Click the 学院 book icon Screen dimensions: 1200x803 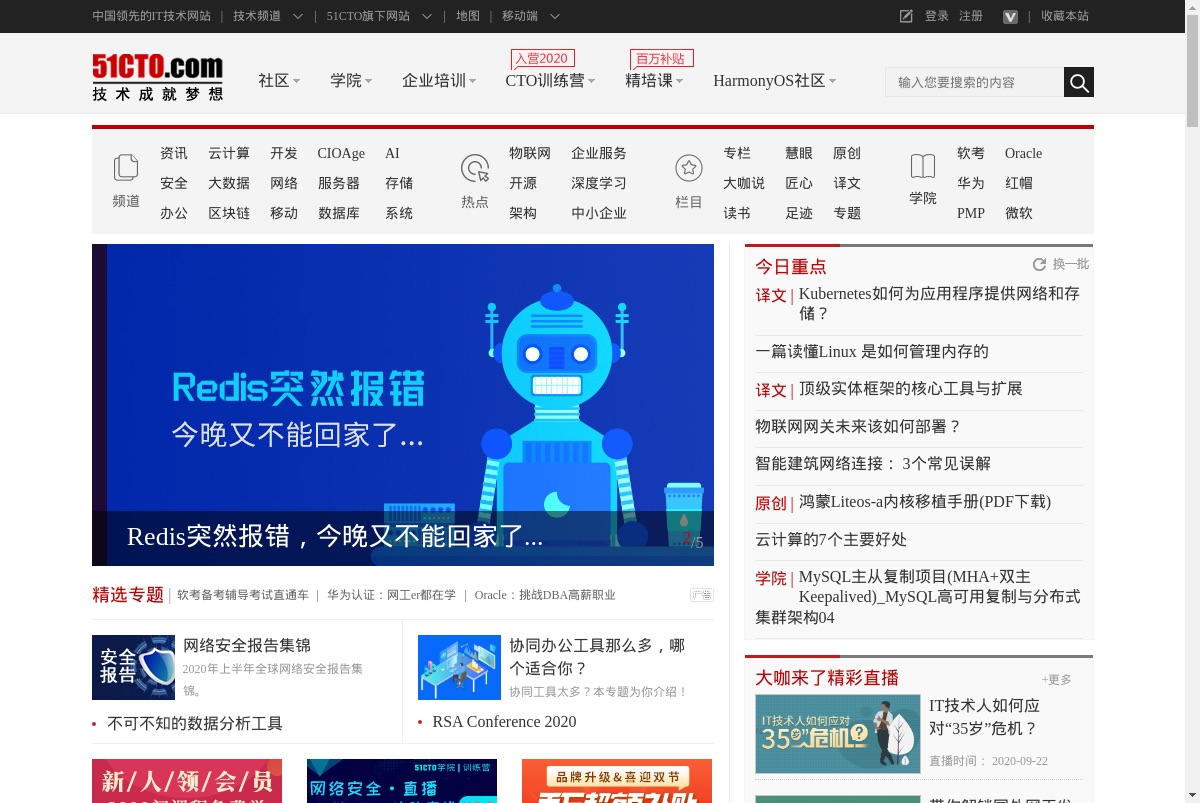click(x=923, y=166)
